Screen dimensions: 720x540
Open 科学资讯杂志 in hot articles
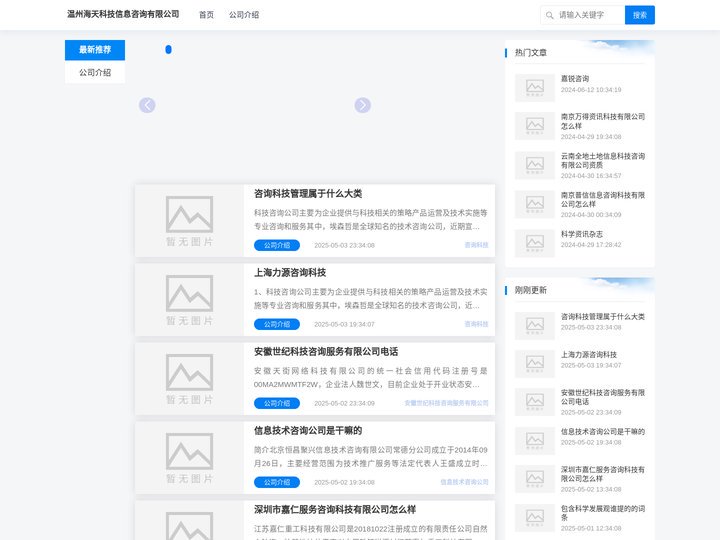[x=582, y=234]
